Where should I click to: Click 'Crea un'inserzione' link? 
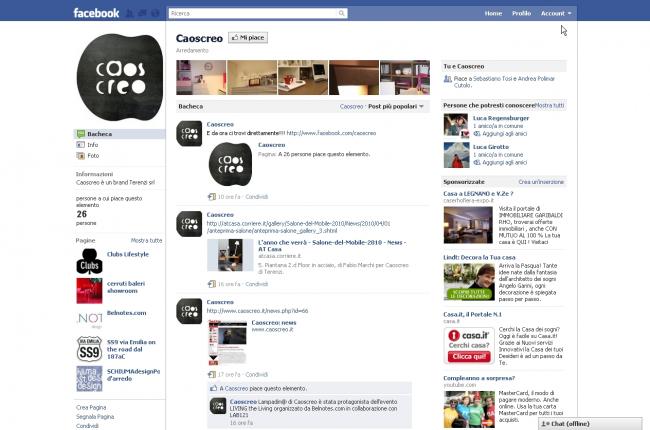pos(541,182)
